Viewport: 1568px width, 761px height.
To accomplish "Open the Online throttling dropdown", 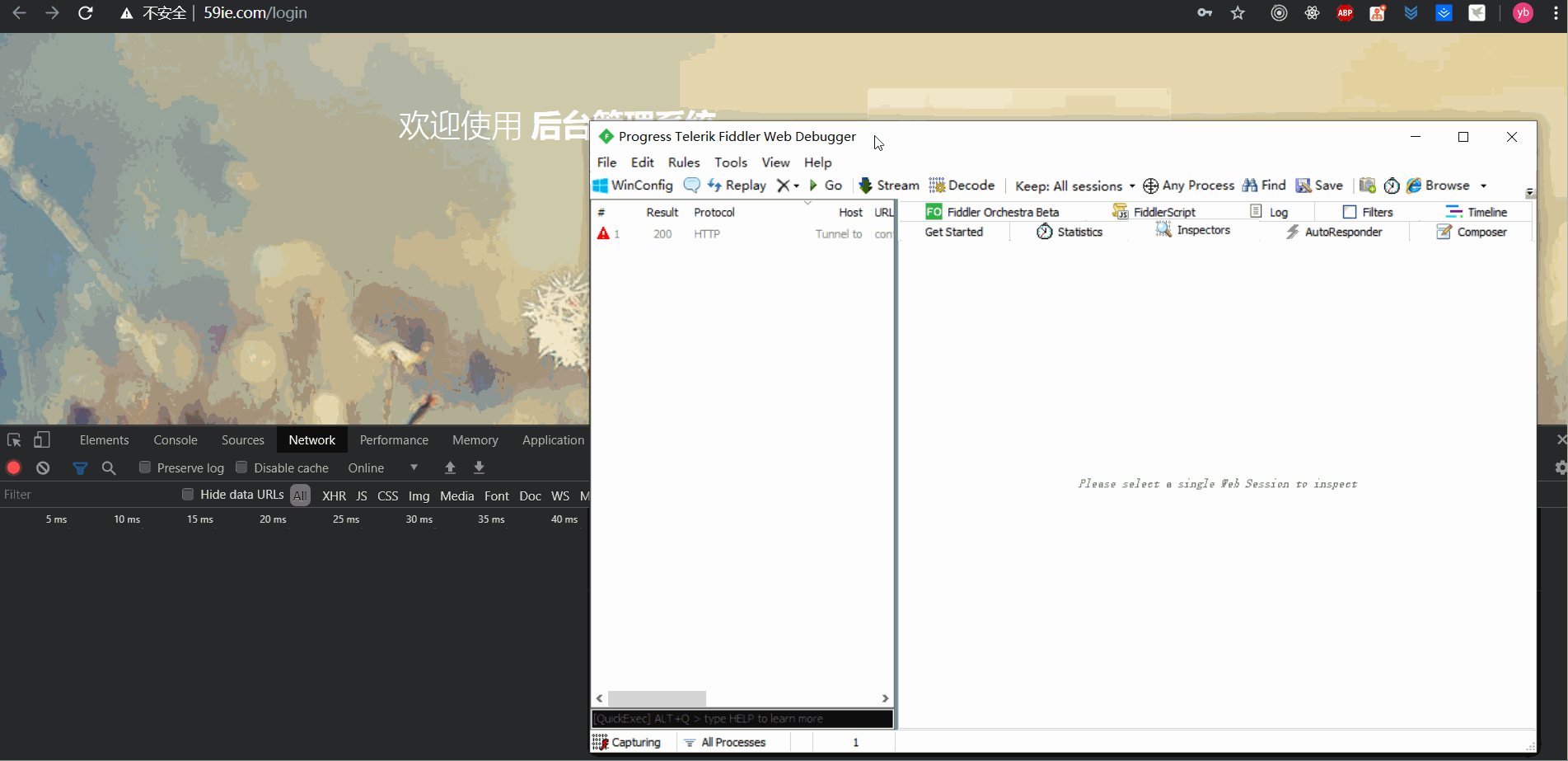I will tap(383, 467).
